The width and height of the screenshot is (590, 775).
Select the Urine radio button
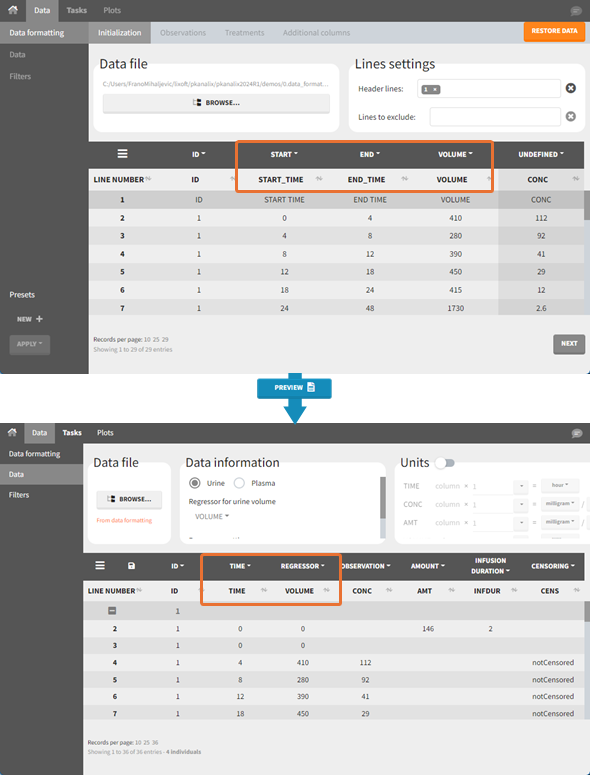click(195, 483)
